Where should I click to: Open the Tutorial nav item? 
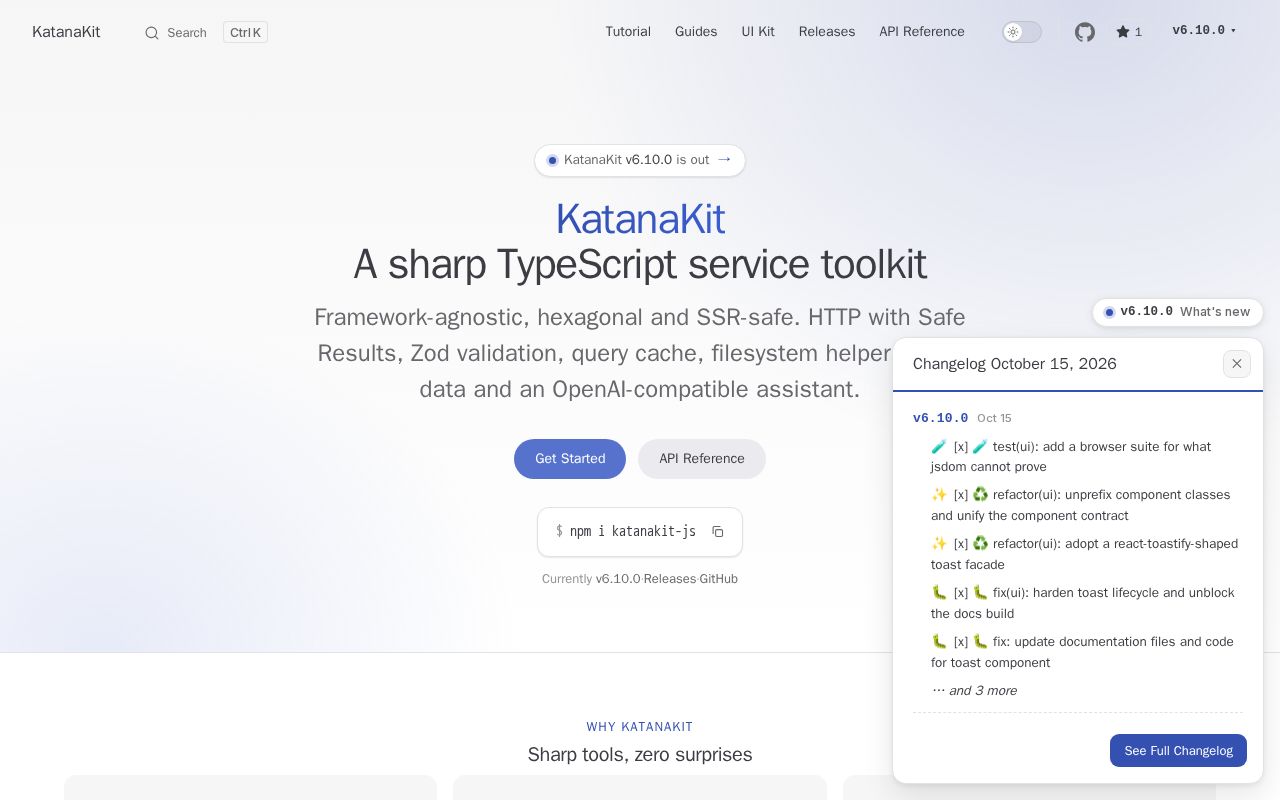(628, 32)
